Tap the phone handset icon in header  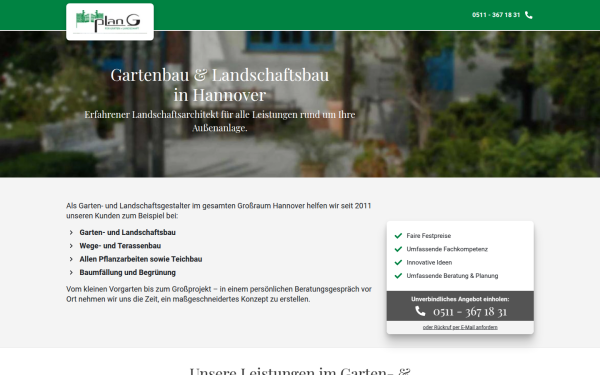[x=528, y=15]
